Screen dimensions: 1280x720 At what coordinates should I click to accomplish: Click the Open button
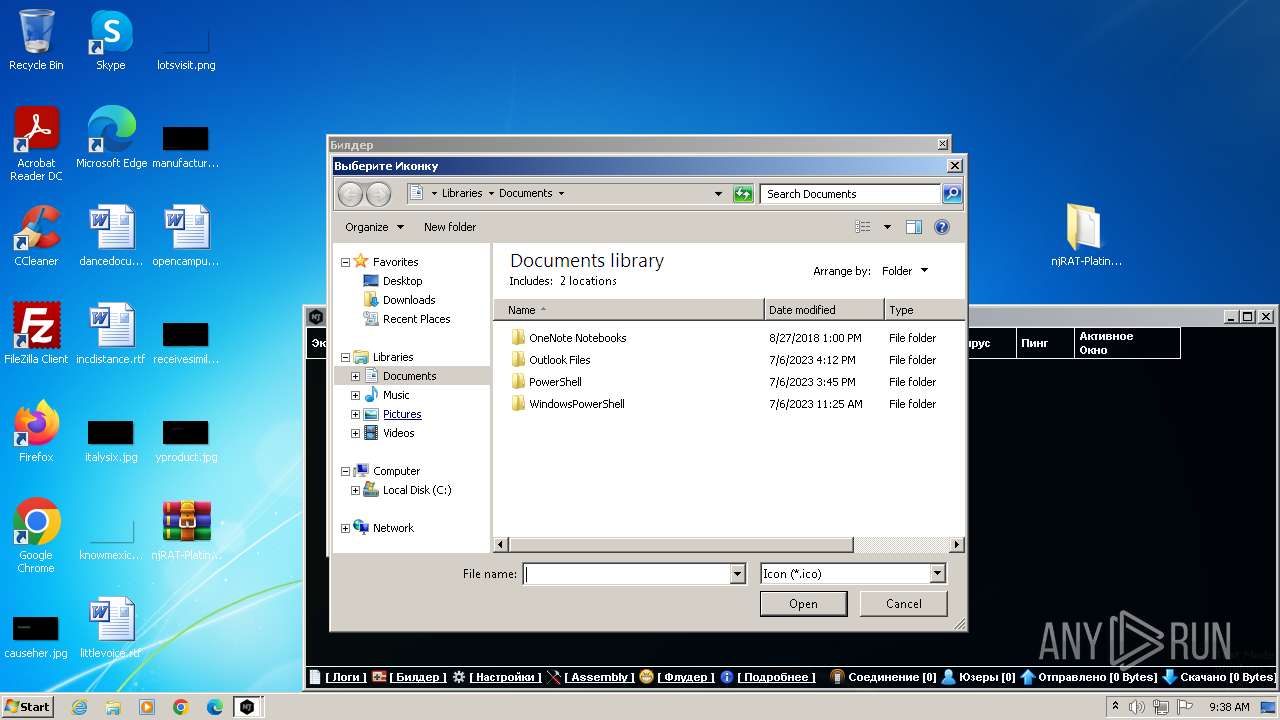click(803, 604)
